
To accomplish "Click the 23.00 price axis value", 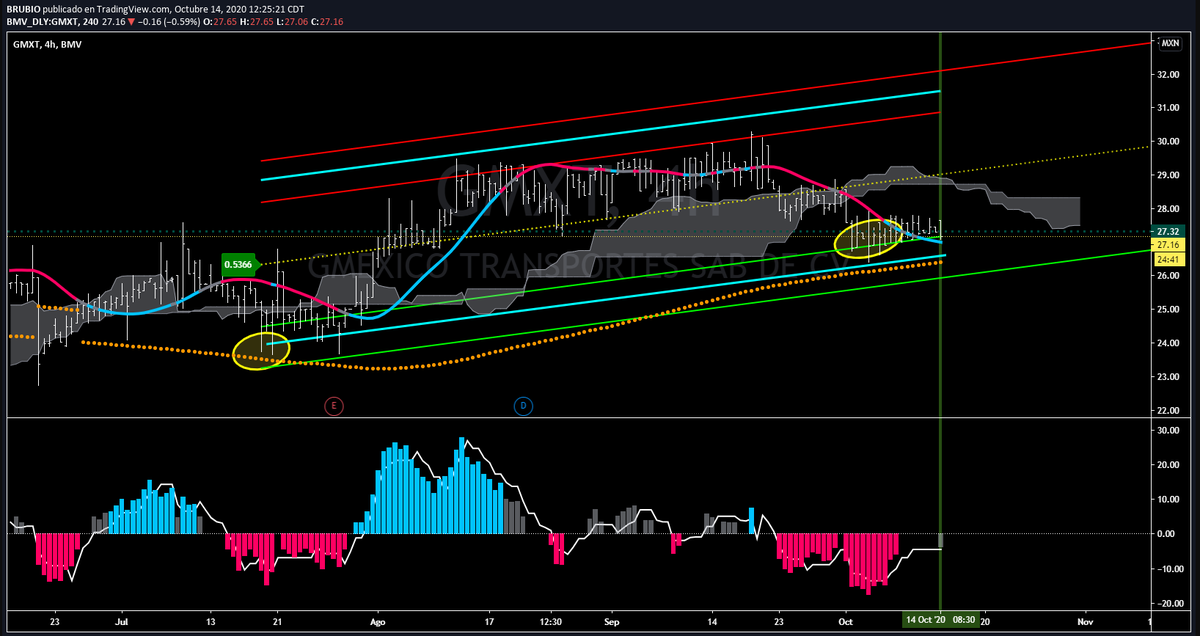I will pos(1169,377).
